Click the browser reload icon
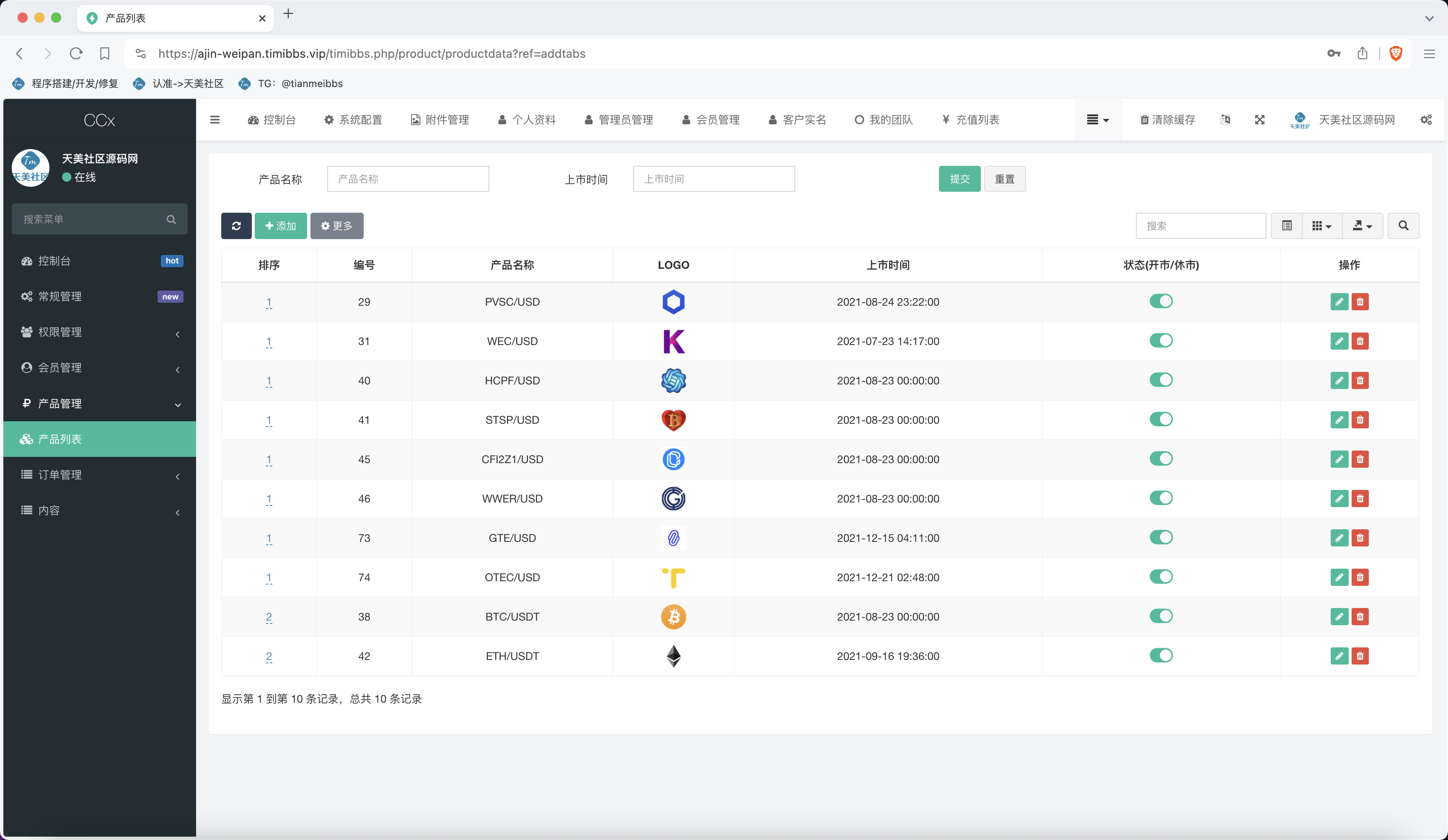Screen dimensions: 1448x840 76,54
